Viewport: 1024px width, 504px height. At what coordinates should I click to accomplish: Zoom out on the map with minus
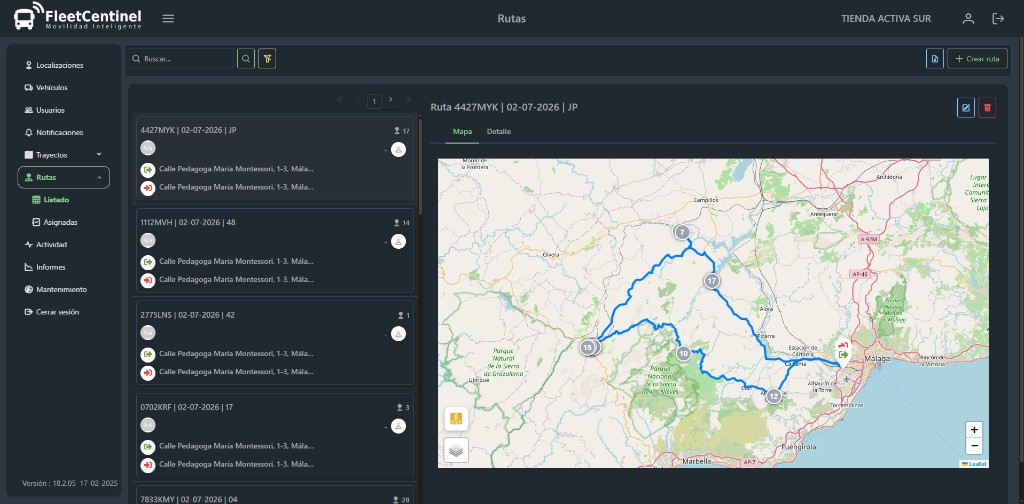click(x=974, y=447)
